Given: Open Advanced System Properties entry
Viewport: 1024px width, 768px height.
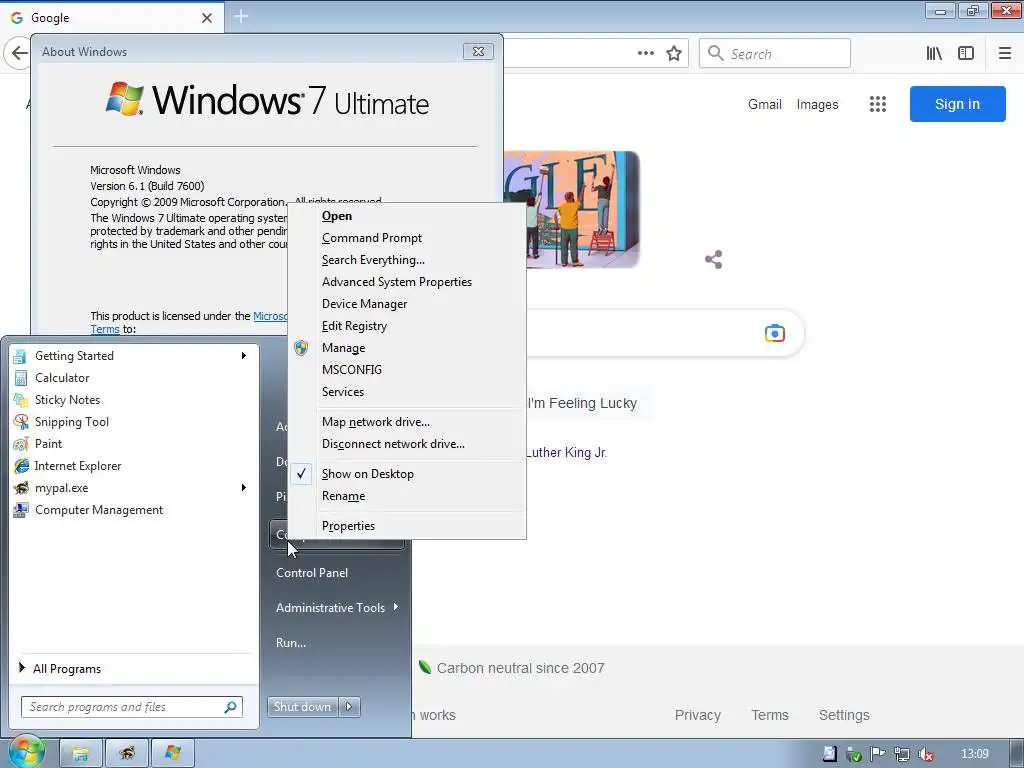Looking at the screenshot, I should 406,281.
